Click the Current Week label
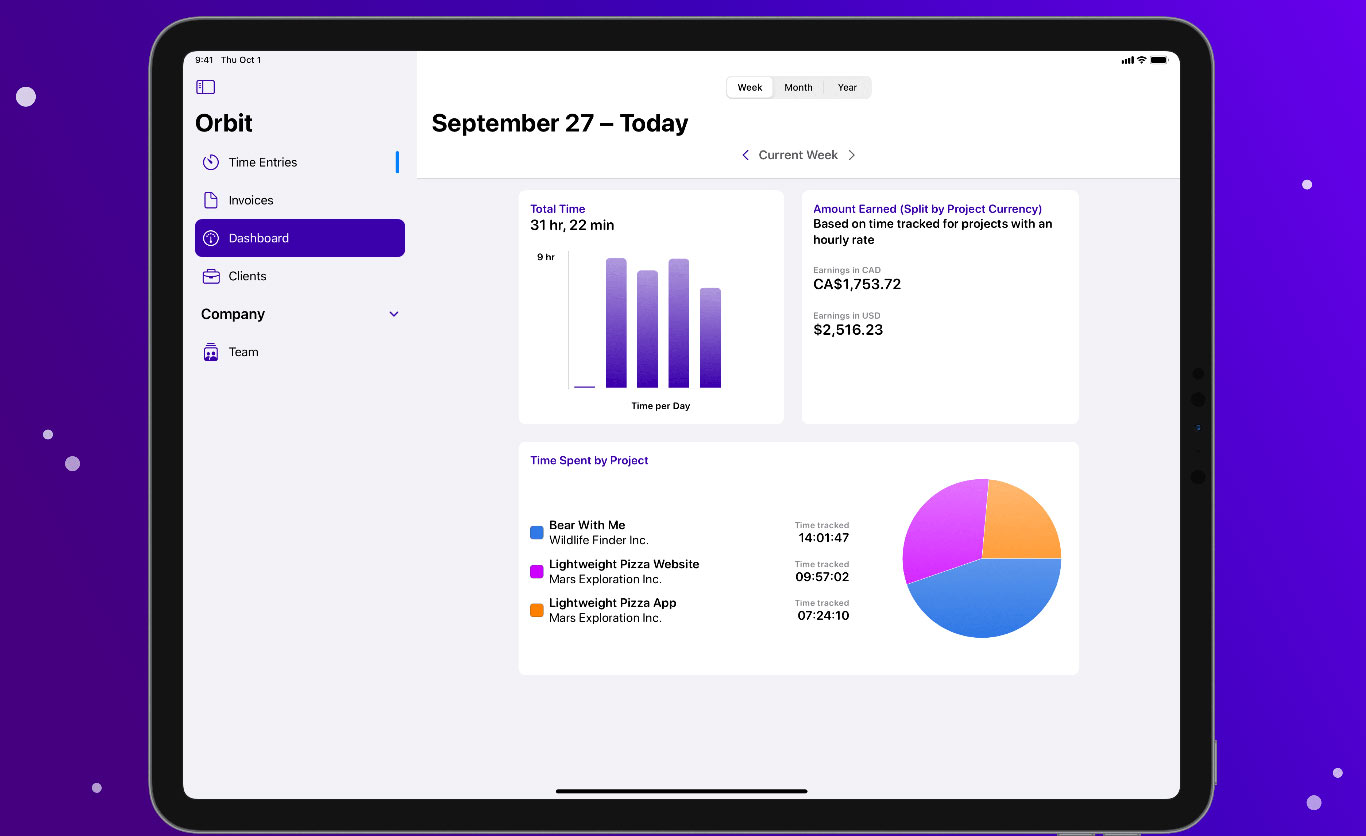This screenshot has height=836, width=1366. click(798, 155)
